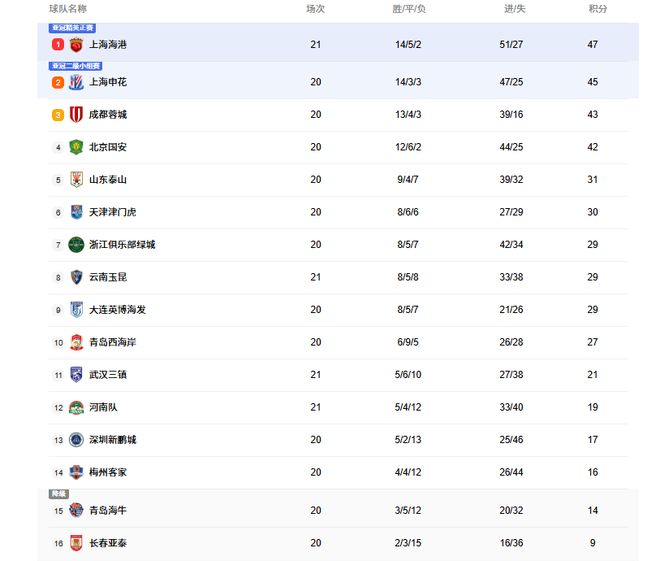The width and height of the screenshot is (660, 561).
Task: Click the 场次 column header
Action: [315, 9]
